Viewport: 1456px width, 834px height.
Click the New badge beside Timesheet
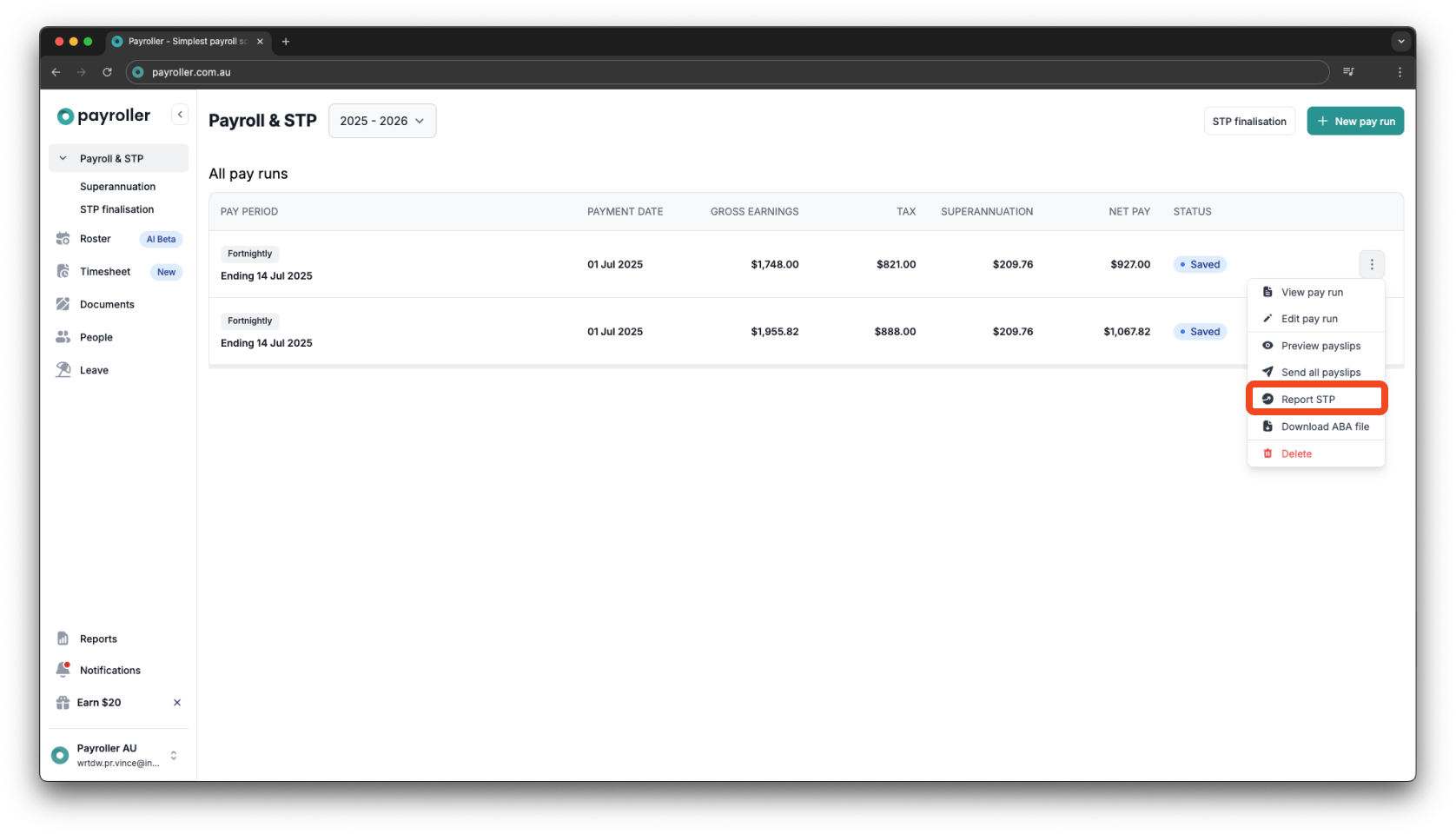(x=166, y=272)
